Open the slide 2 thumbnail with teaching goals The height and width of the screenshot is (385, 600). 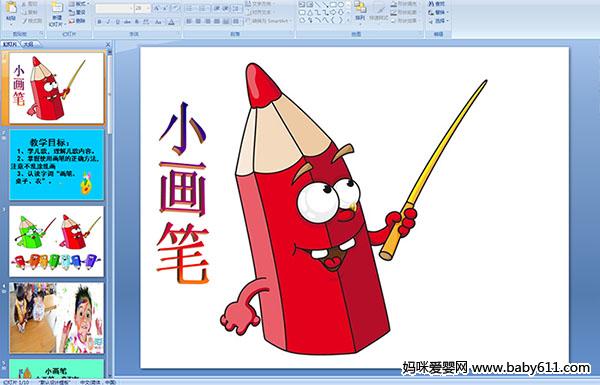57,165
